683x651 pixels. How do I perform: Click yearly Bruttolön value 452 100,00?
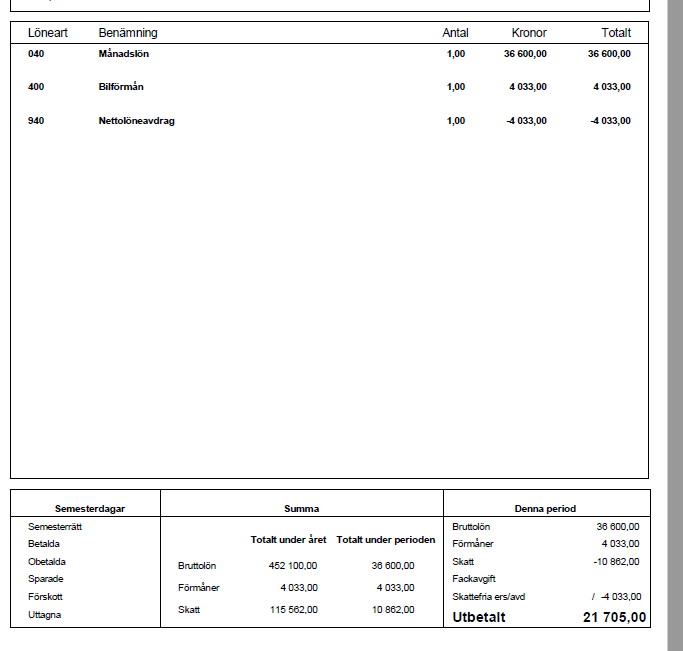[293, 566]
